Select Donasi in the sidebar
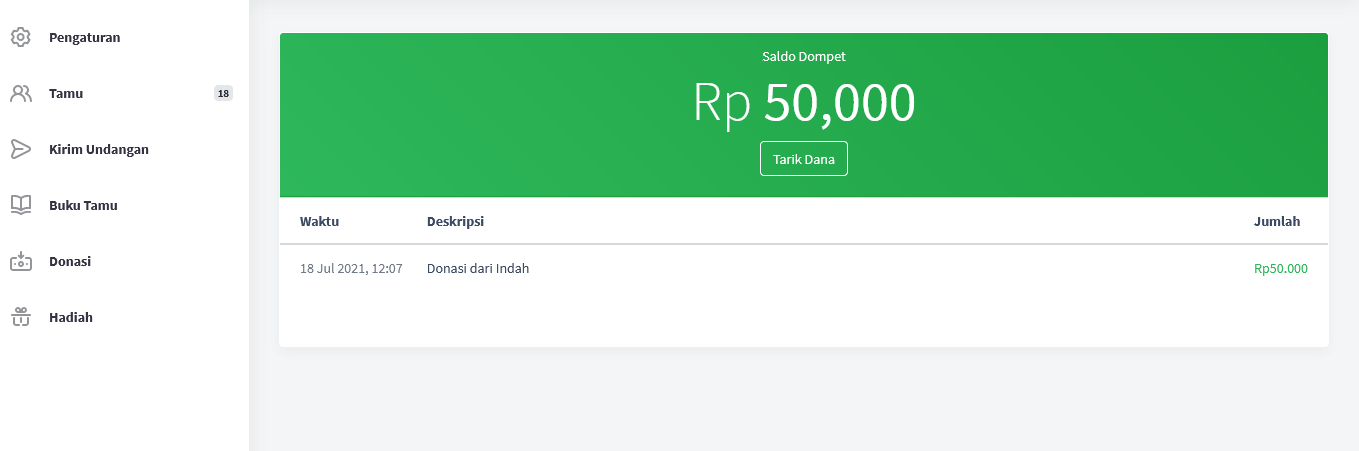Screen dimensions: 1359x451 click(124, 261)
